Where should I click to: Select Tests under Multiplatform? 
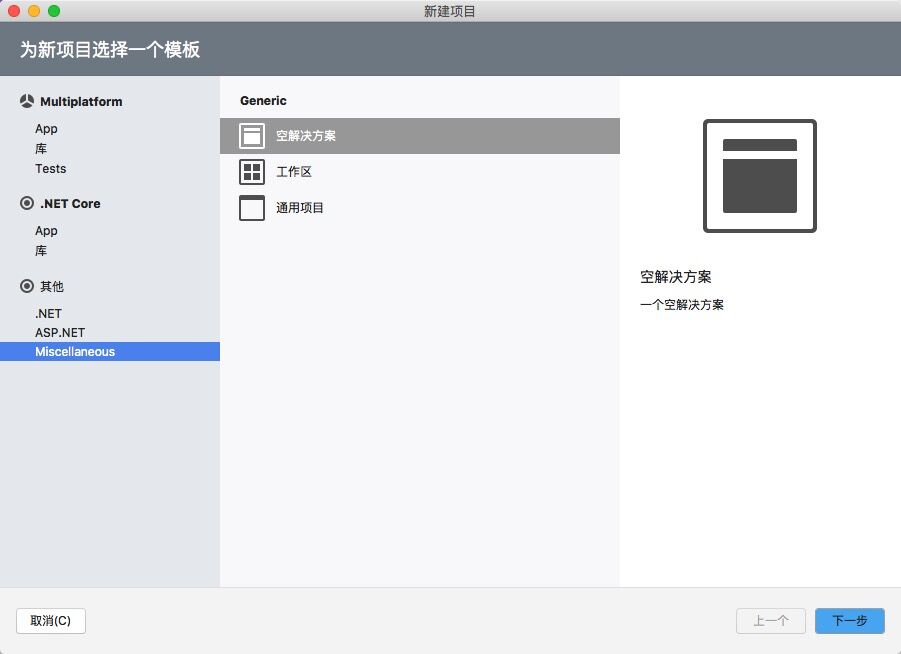51,168
